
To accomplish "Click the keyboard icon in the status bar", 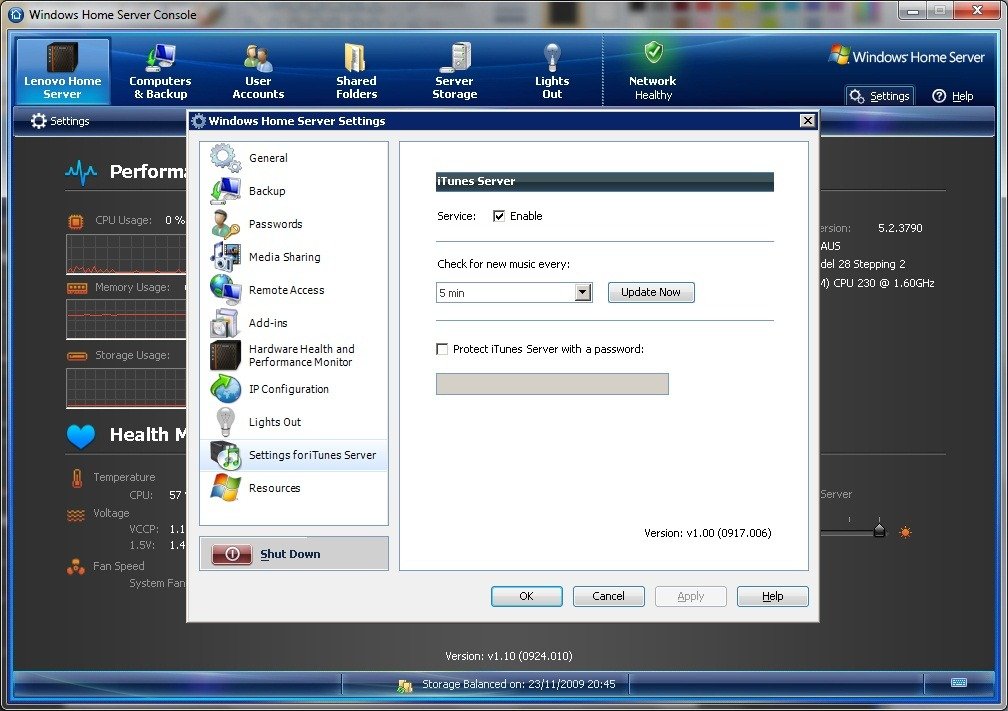I will click(958, 682).
